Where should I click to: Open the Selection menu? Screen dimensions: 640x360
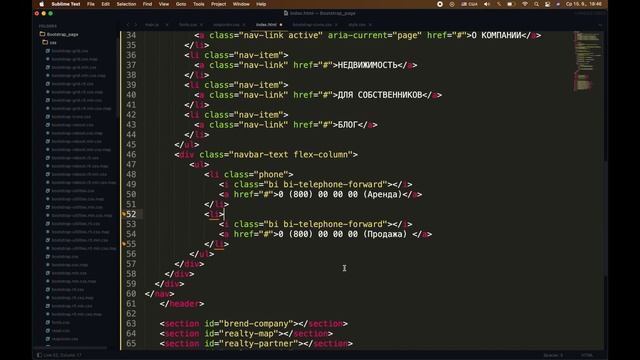coord(126,4)
